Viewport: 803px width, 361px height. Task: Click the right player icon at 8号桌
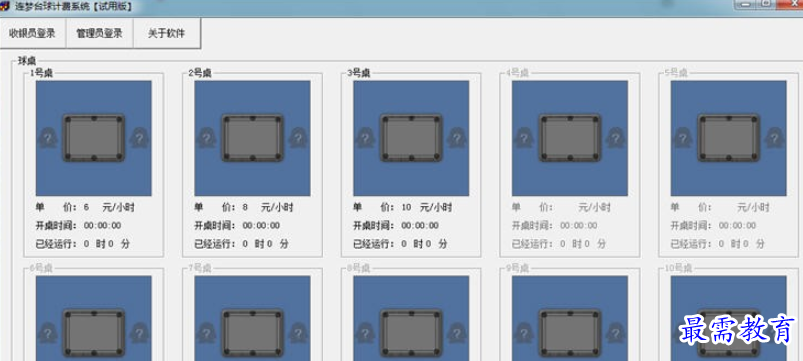point(457,333)
